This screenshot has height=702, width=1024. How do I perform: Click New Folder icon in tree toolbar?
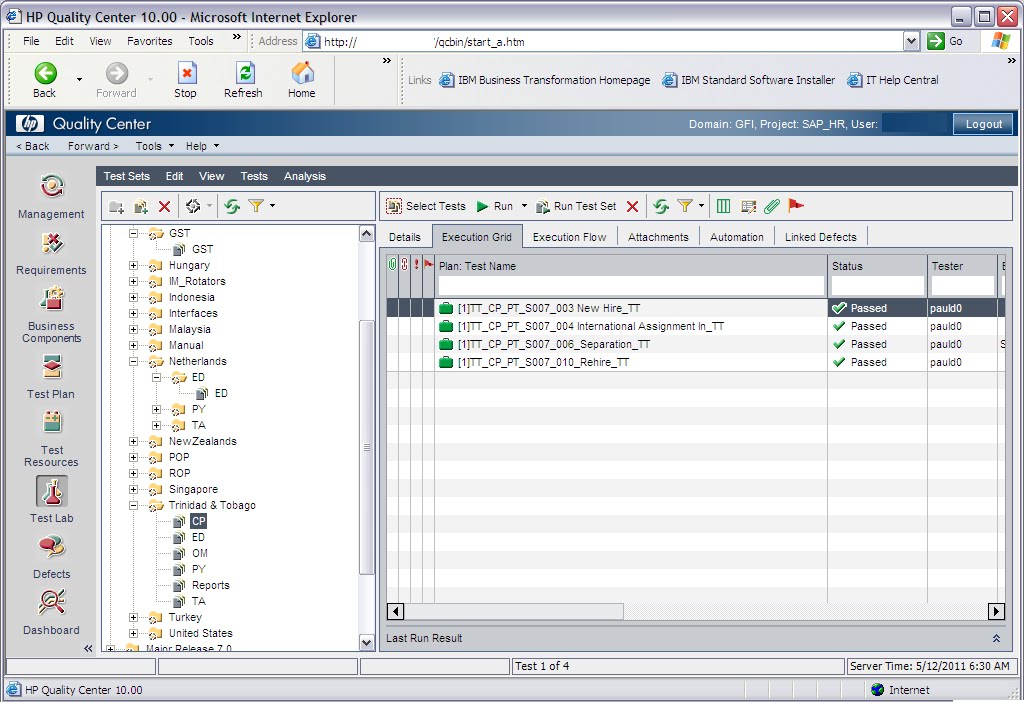coord(117,206)
